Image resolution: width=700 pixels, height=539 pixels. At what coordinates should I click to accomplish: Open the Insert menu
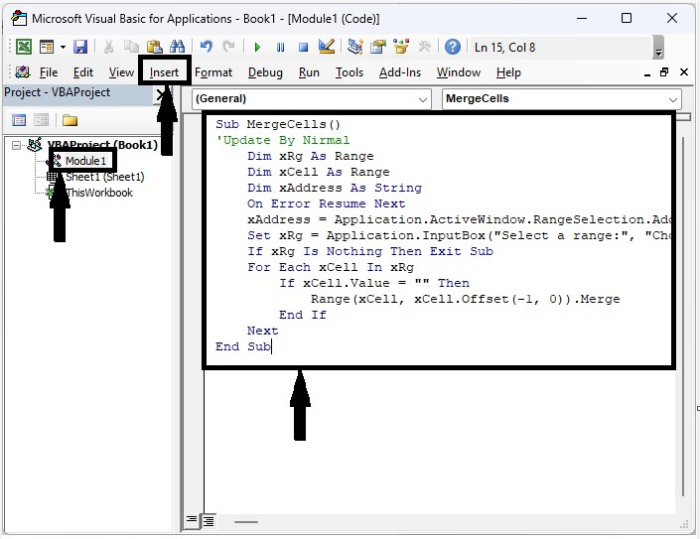pos(164,72)
